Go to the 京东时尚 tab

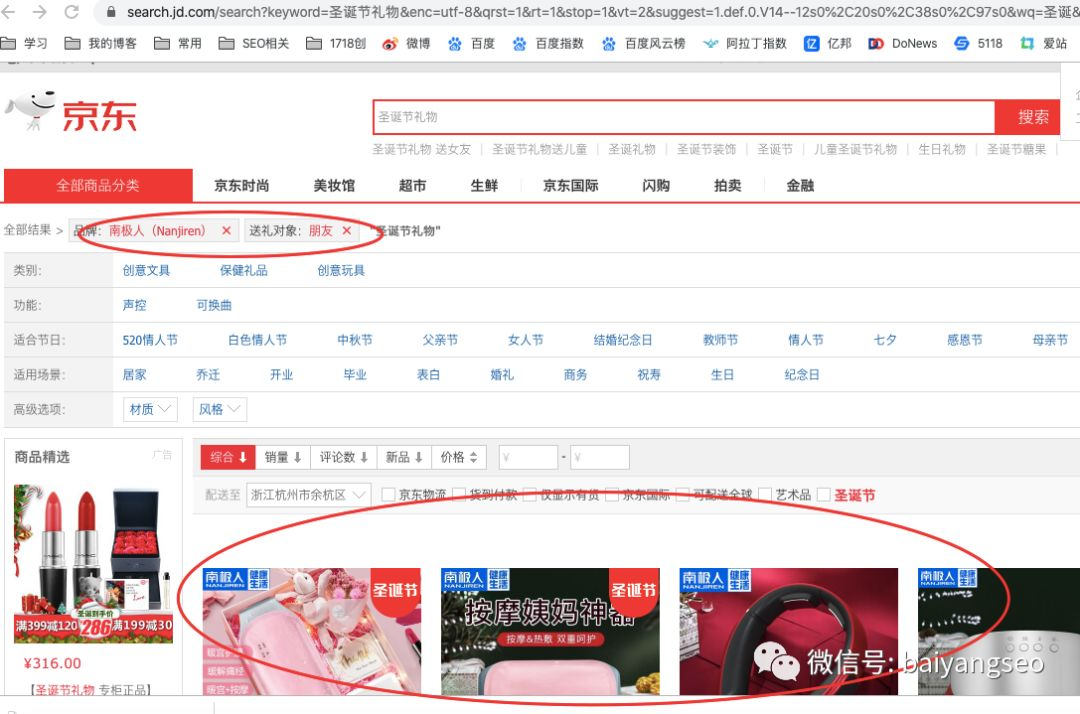pyautogui.click(x=242, y=185)
